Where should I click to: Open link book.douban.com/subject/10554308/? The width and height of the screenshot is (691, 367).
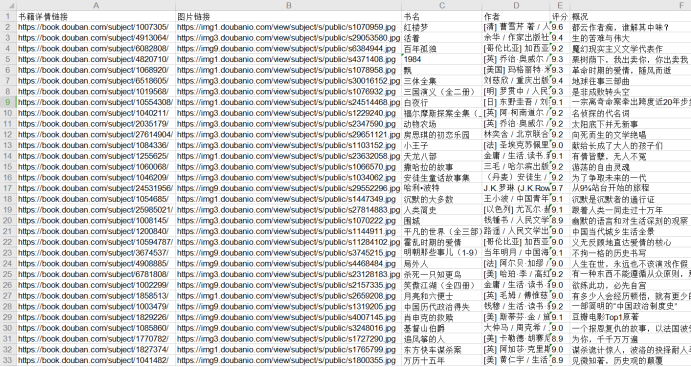pyautogui.click(x=95, y=102)
